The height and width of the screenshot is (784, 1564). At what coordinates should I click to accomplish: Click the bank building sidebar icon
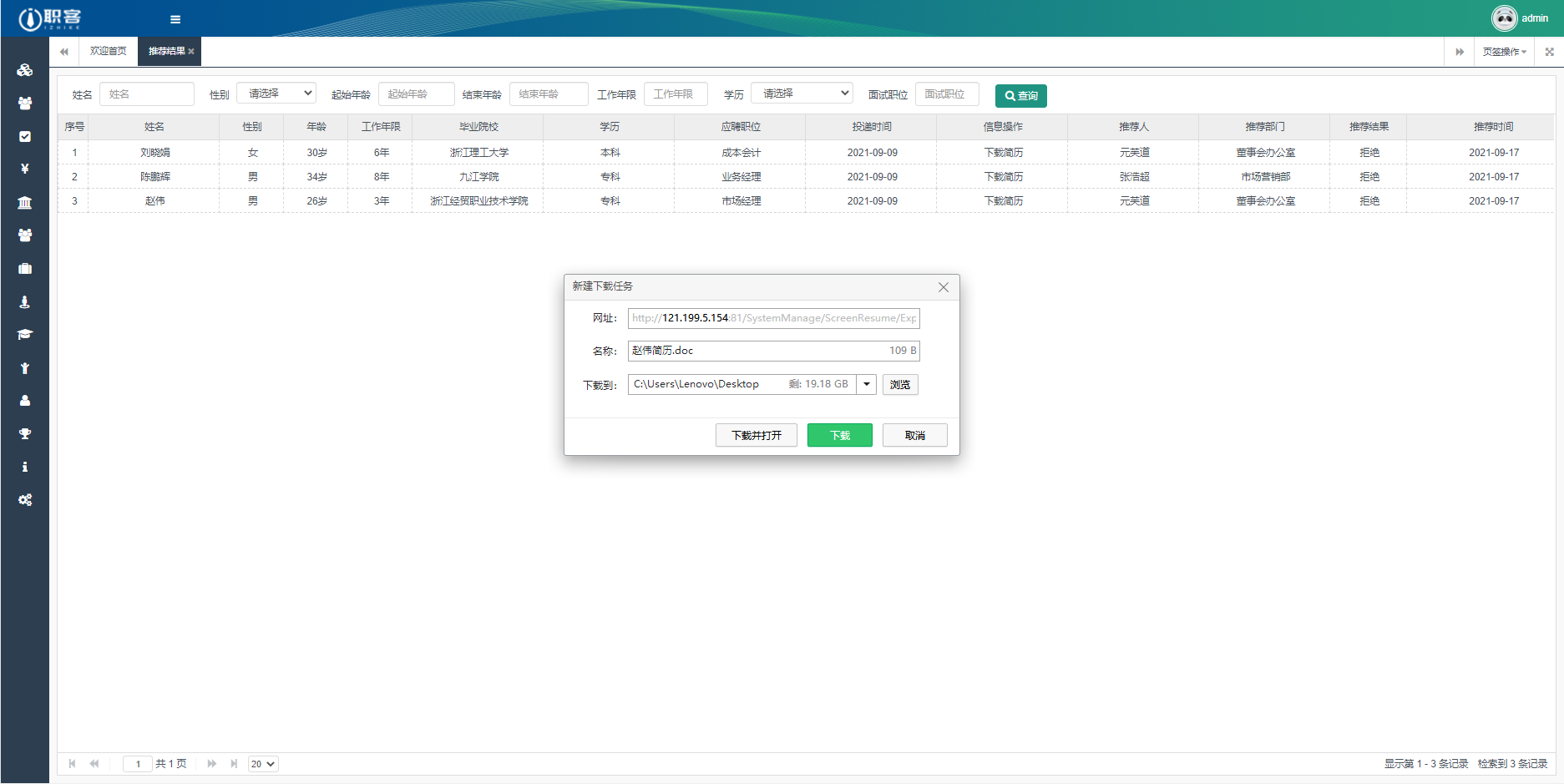(x=25, y=202)
